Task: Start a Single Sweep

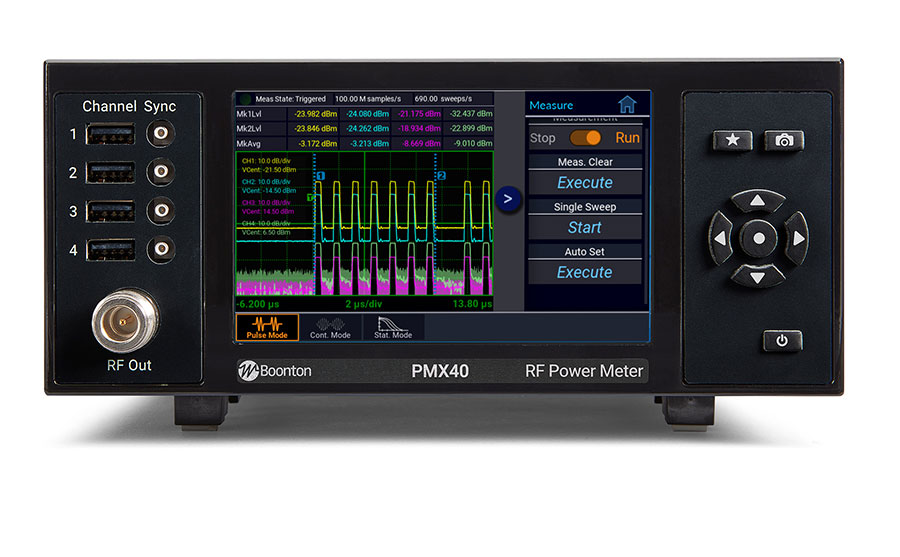Action: [585, 228]
